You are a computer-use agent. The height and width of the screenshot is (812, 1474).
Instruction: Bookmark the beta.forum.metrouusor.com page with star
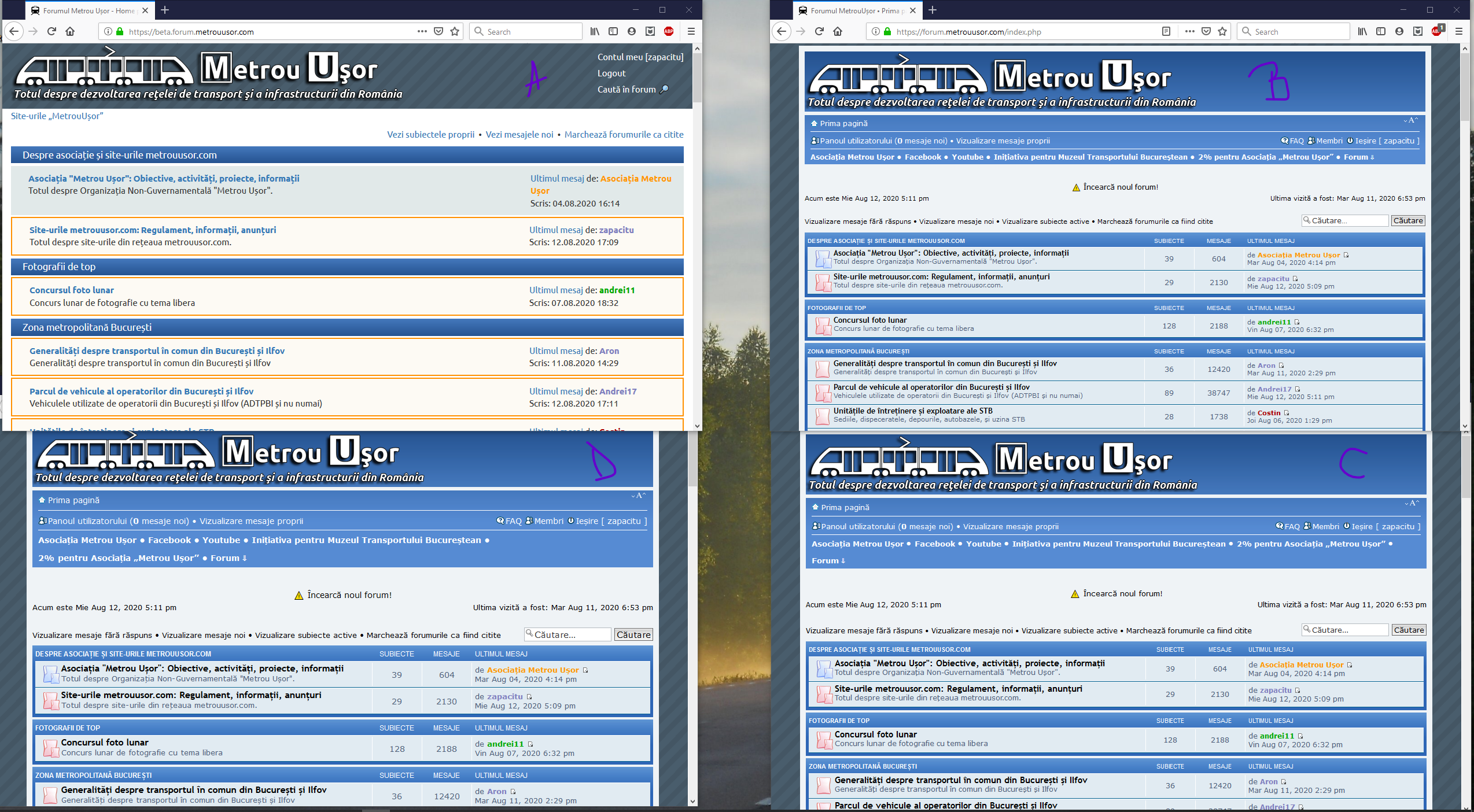coord(455,31)
